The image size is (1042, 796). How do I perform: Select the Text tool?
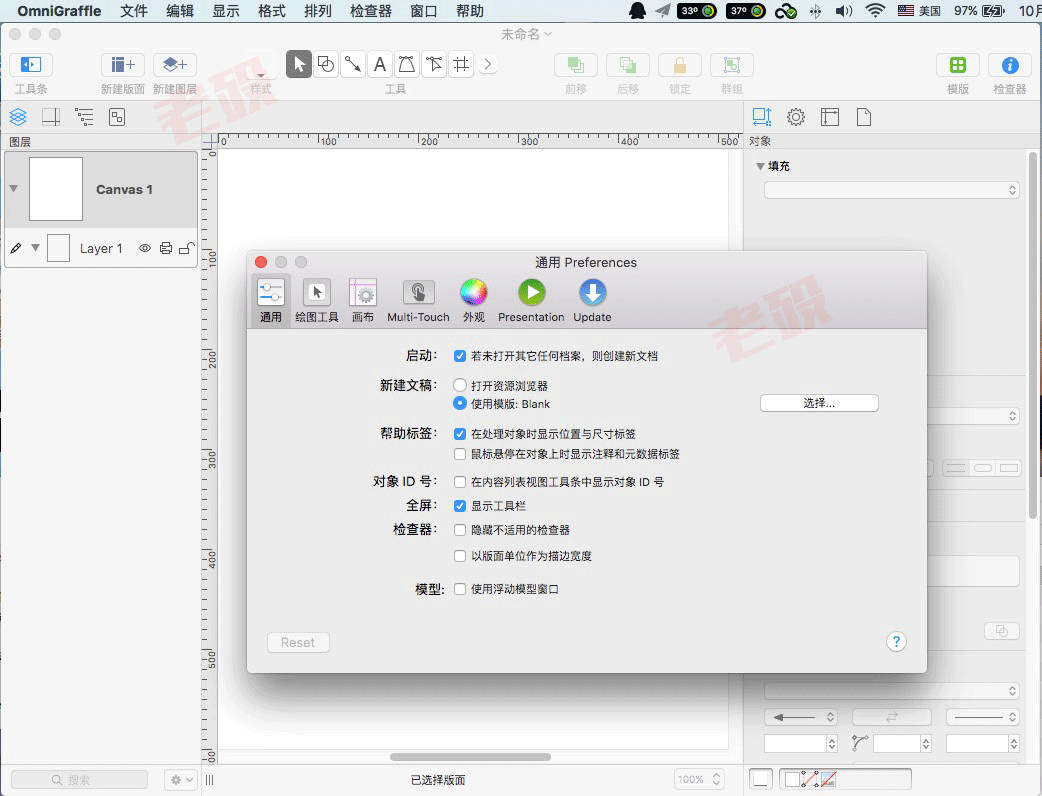[x=379, y=64]
